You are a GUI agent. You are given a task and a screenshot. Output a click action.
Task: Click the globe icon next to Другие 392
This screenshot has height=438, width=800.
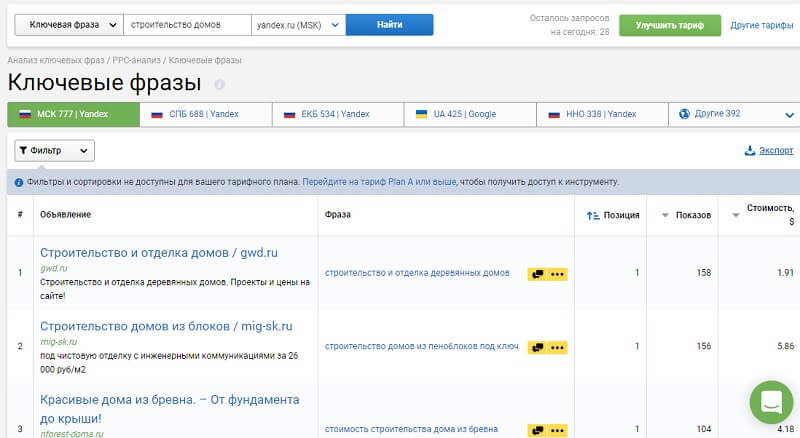685,114
